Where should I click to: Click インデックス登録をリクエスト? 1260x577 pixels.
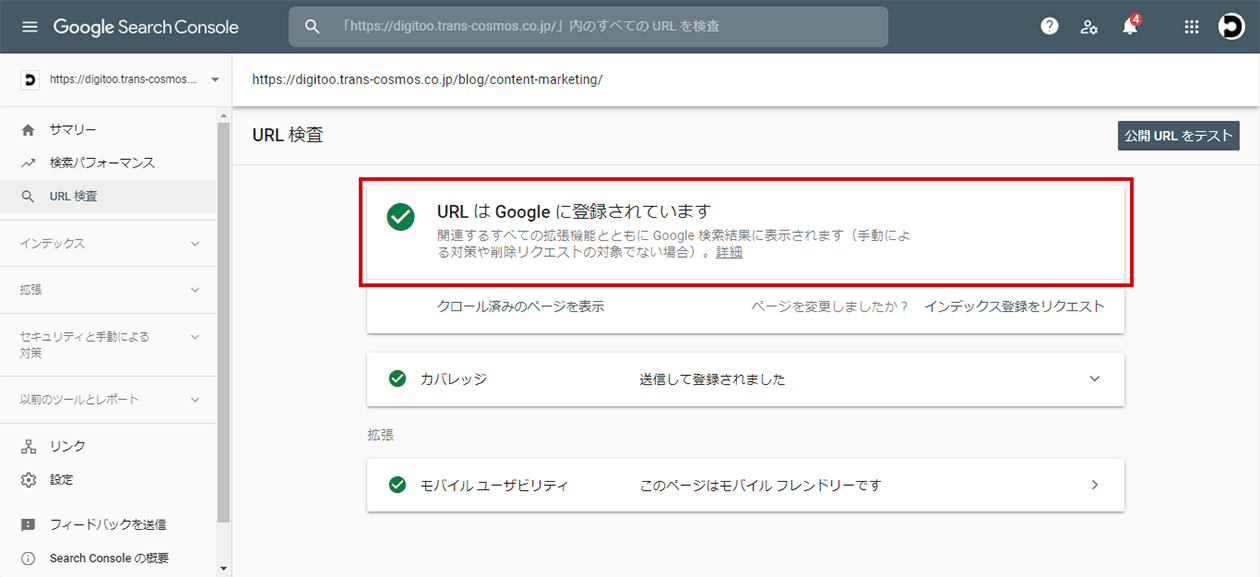pos(1014,306)
